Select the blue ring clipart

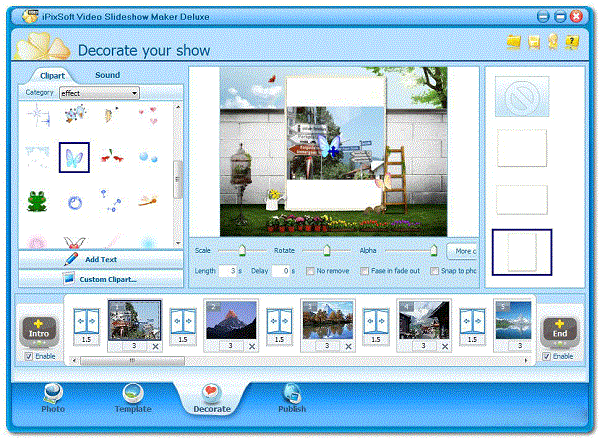(x=75, y=202)
